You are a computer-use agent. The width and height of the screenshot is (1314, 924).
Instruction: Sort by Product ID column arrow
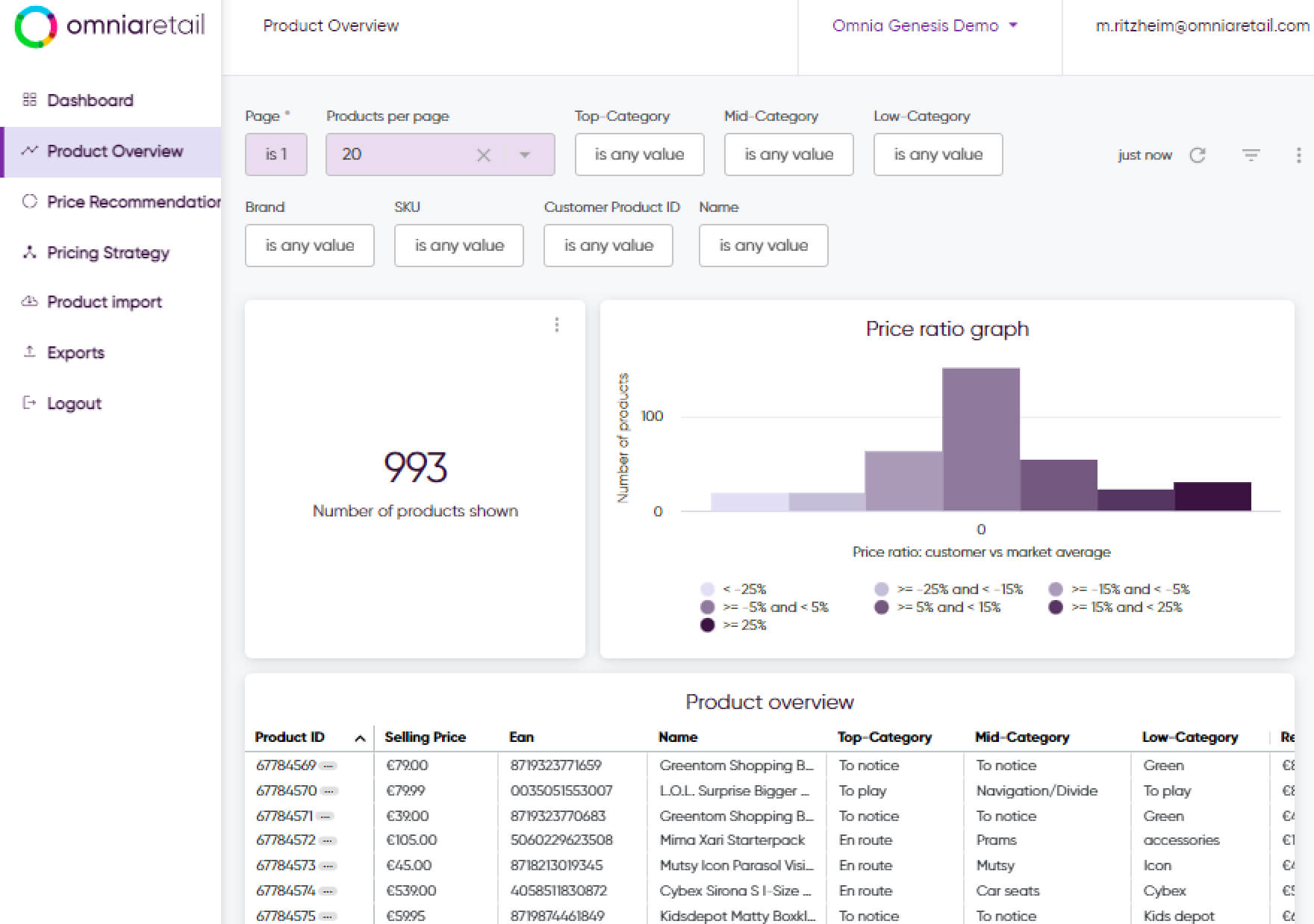(x=360, y=738)
